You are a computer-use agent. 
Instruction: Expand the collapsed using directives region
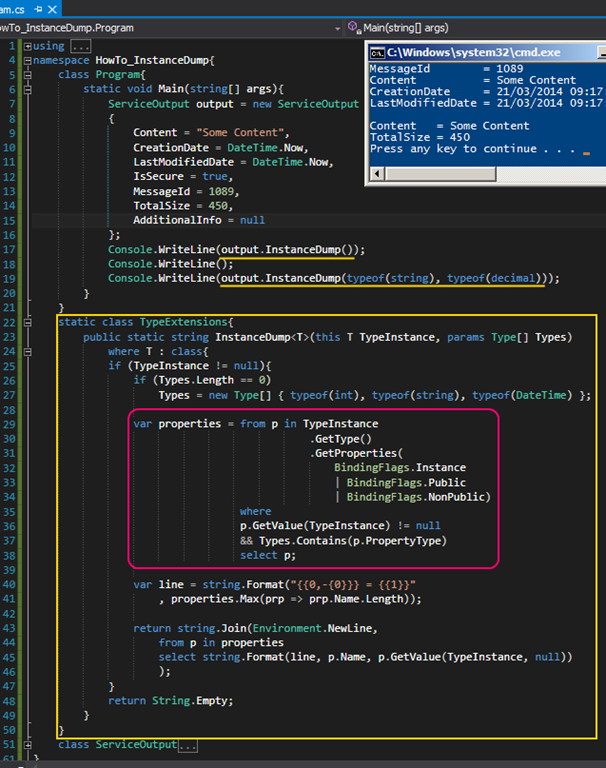26,47
